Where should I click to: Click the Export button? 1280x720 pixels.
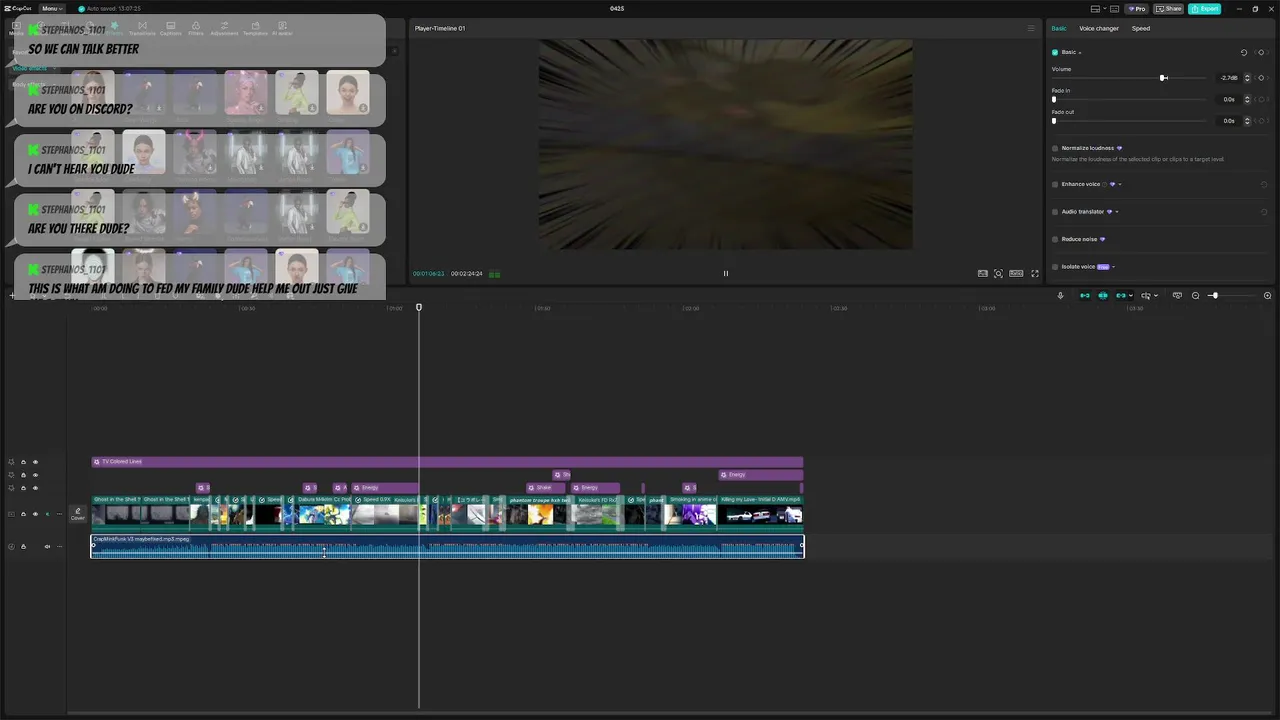[x=1205, y=8]
